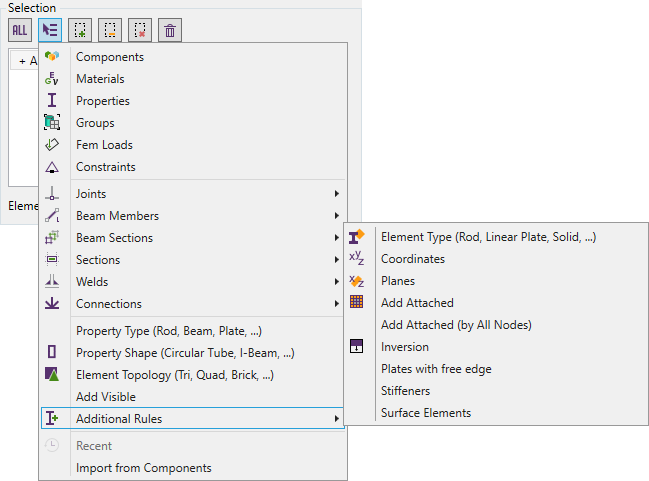Click the trash clear selection icon
649x481 pixels.
(x=171, y=30)
